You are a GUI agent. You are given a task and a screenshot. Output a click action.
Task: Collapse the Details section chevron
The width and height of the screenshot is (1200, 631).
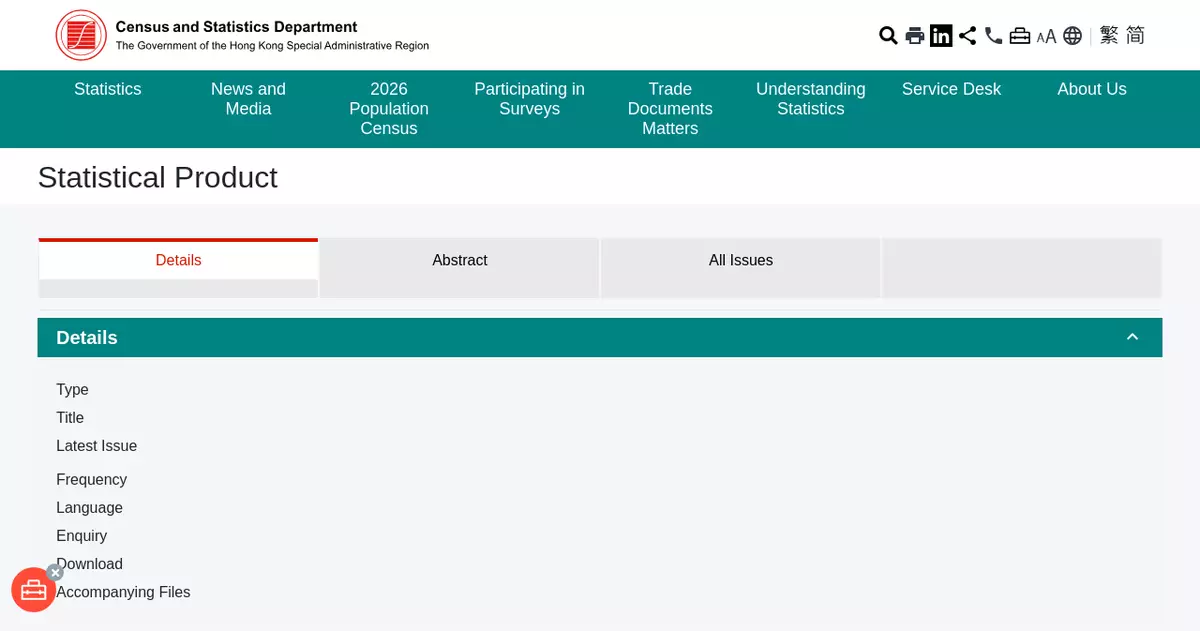click(x=1132, y=337)
